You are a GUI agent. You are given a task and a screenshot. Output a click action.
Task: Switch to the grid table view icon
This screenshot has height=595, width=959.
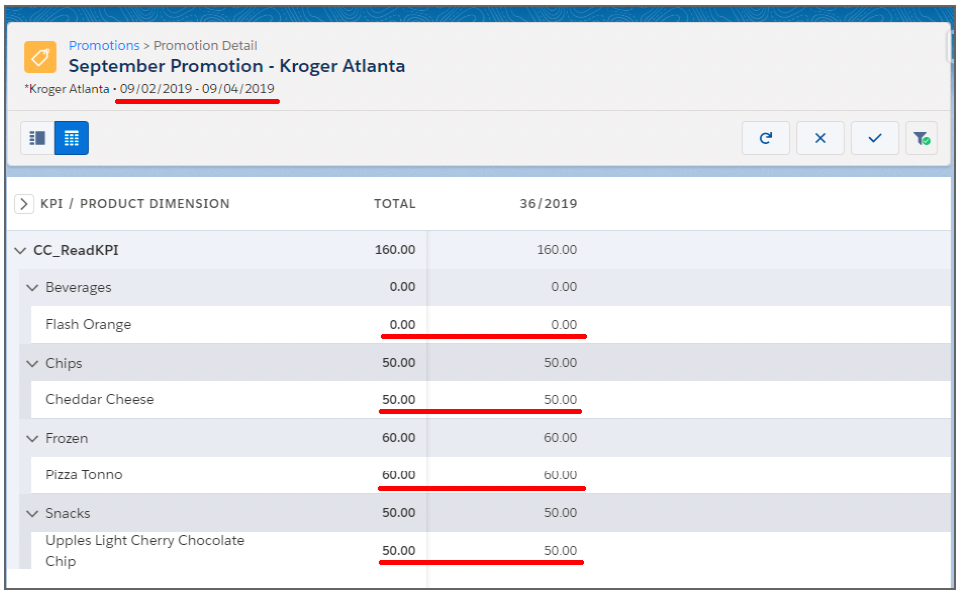72,138
